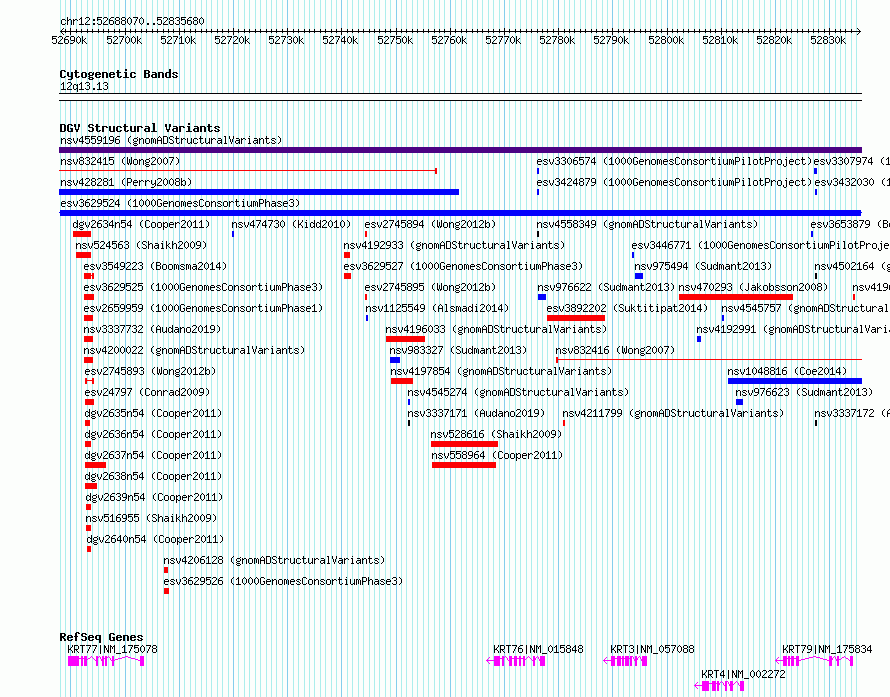Open esv3549223 (Boomsma2014) entry

[x=155, y=266]
